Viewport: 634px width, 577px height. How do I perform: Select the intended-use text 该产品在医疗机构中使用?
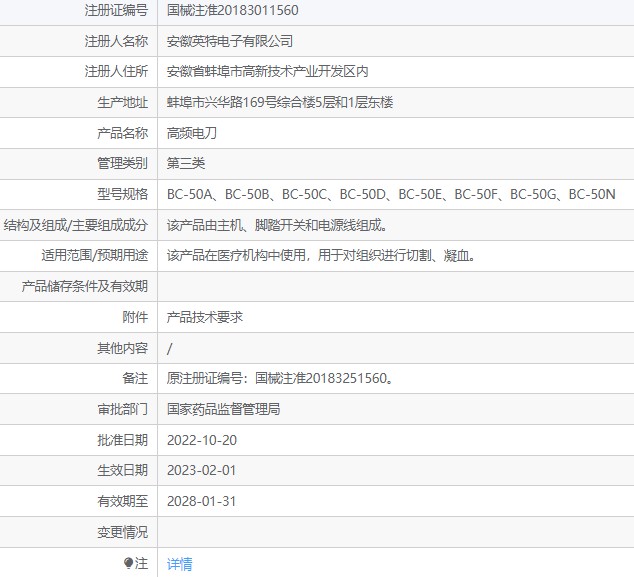coord(321,256)
